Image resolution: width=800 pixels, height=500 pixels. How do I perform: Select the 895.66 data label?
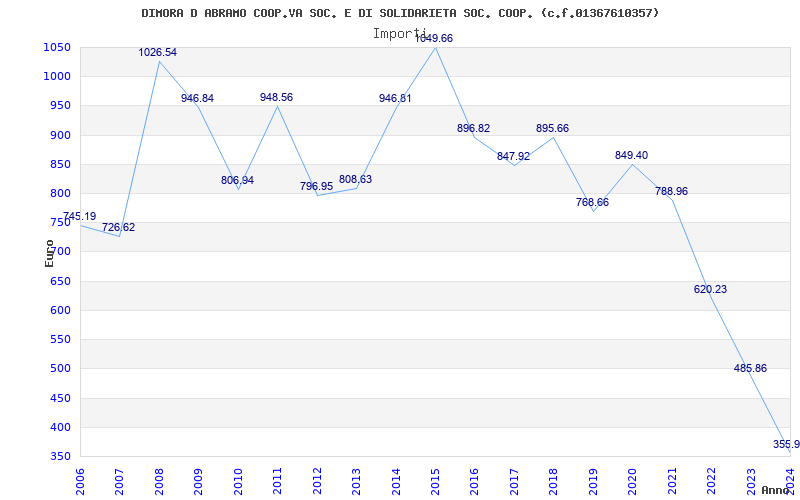(553, 129)
